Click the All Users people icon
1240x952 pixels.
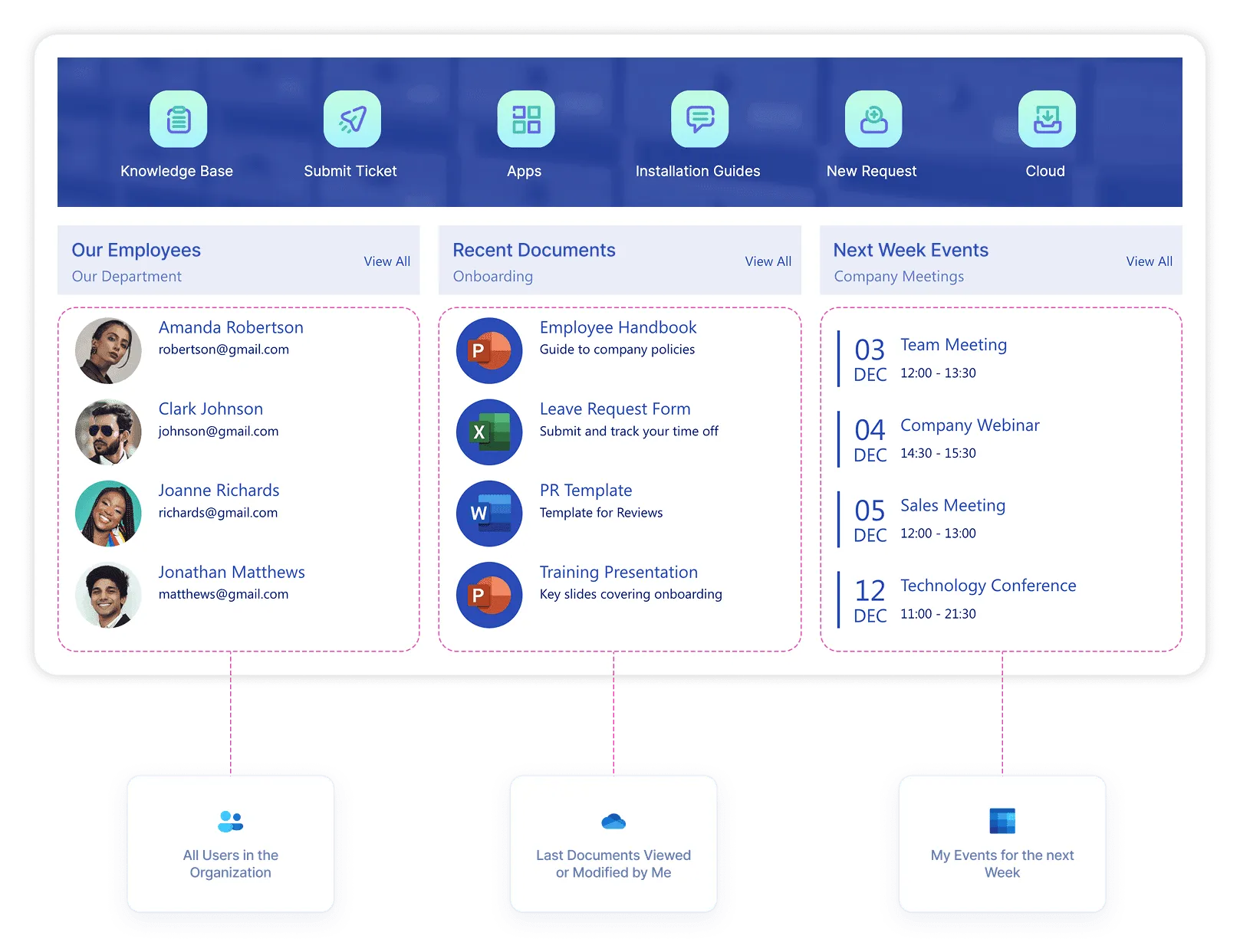click(x=230, y=821)
